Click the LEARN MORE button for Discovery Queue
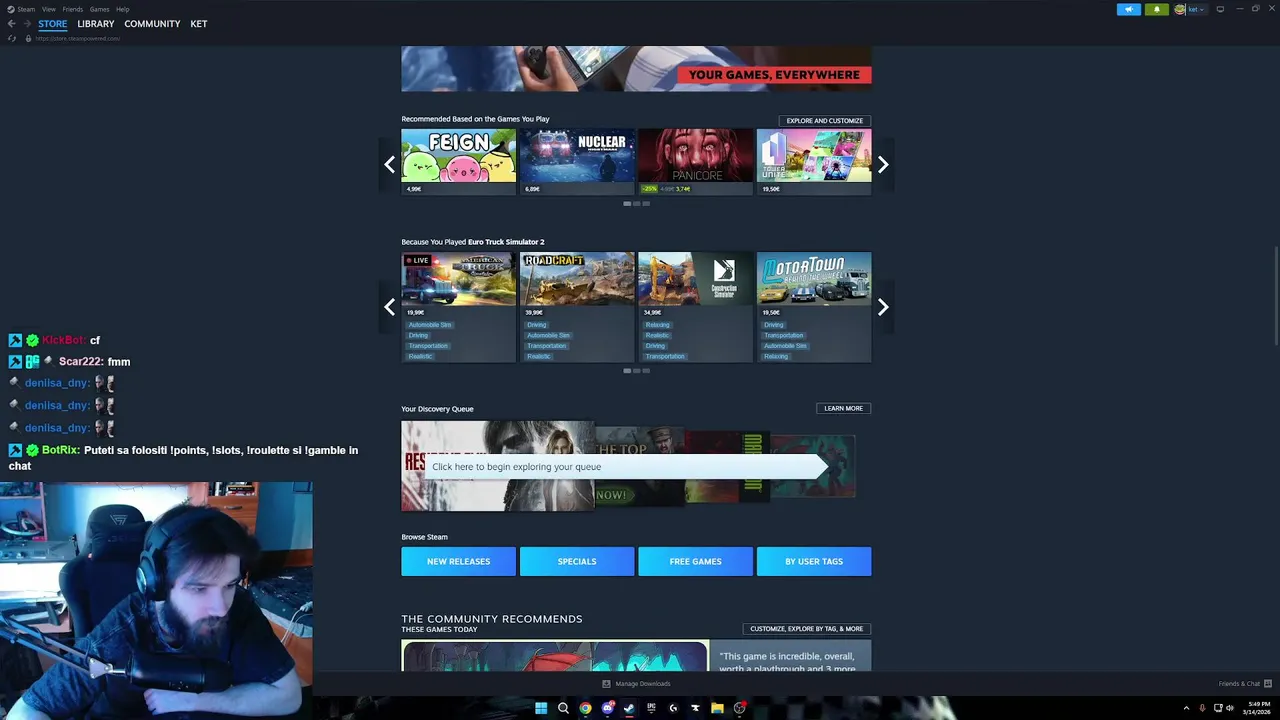1280x720 pixels. (x=843, y=408)
